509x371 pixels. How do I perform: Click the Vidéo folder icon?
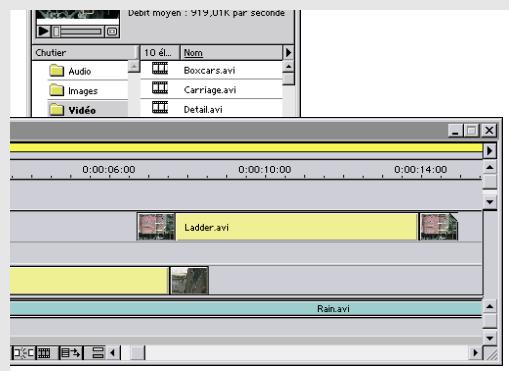coord(56,109)
